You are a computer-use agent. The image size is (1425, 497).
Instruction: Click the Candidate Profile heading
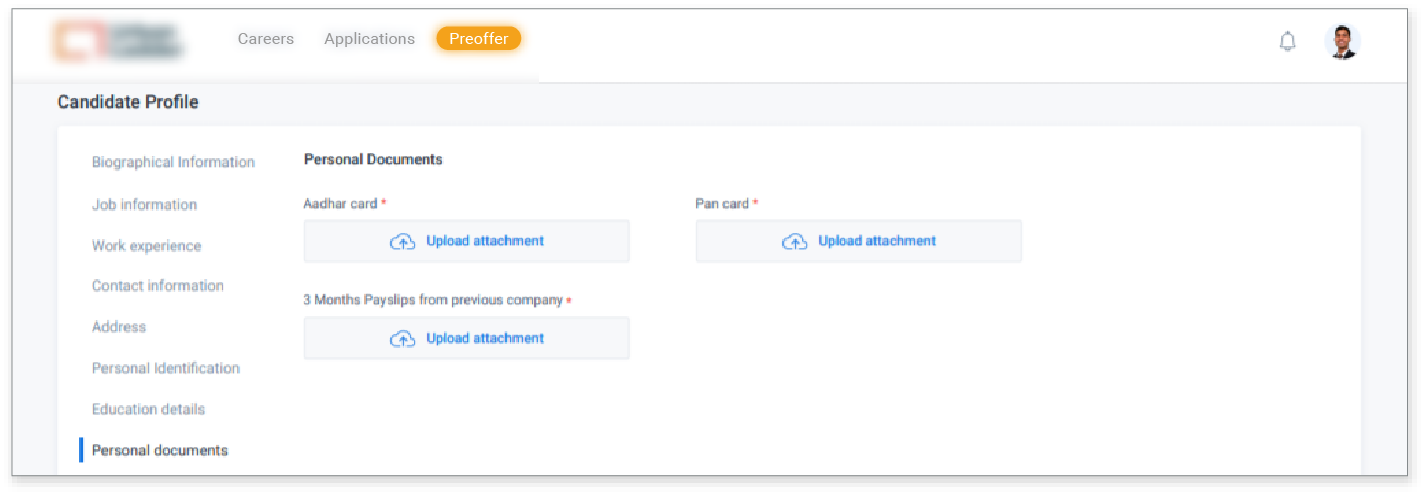click(x=128, y=102)
